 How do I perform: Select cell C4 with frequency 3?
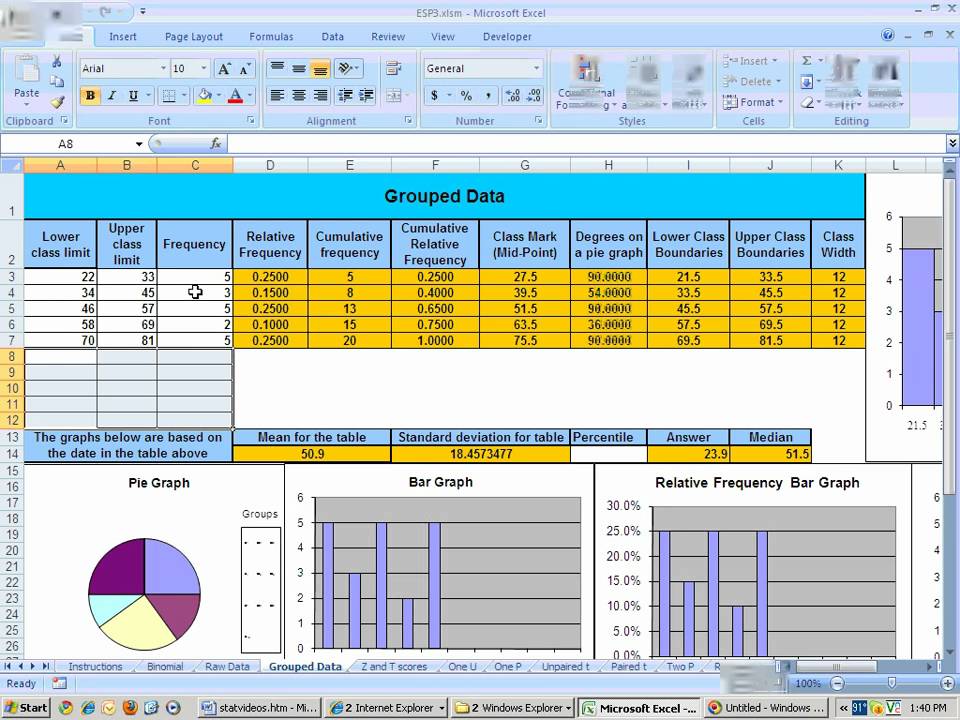click(x=195, y=293)
